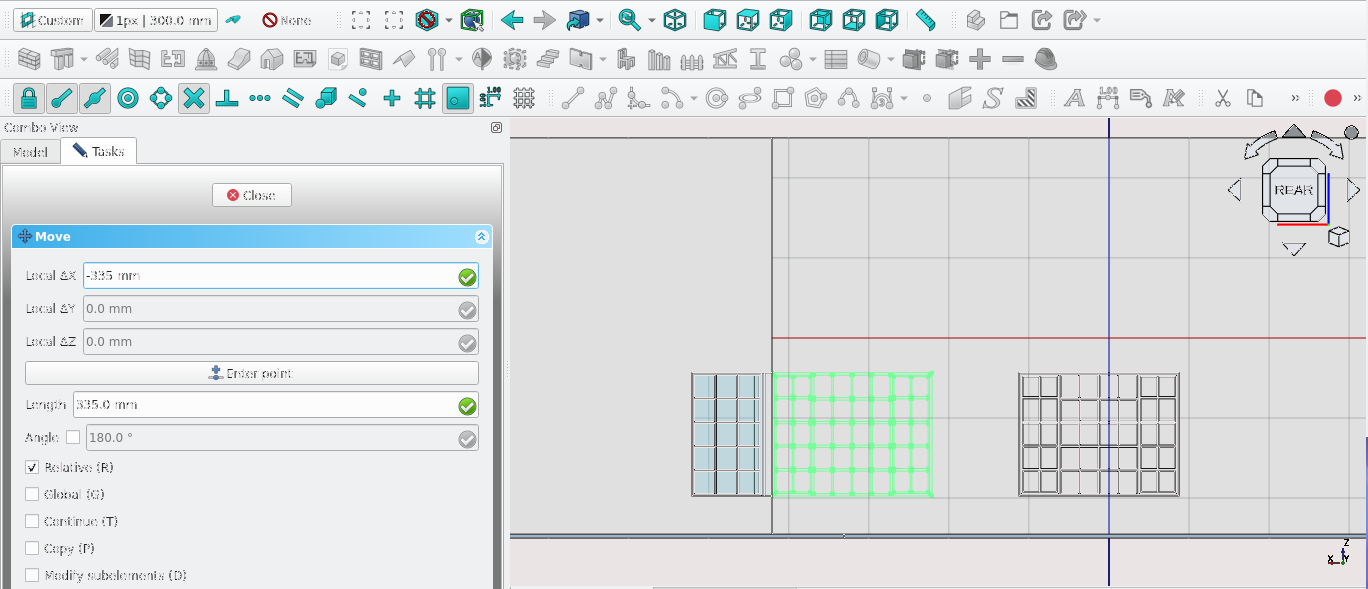The height and width of the screenshot is (589, 1368).
Task: Enable snap to grid icon
Action: tap(424, 98)
